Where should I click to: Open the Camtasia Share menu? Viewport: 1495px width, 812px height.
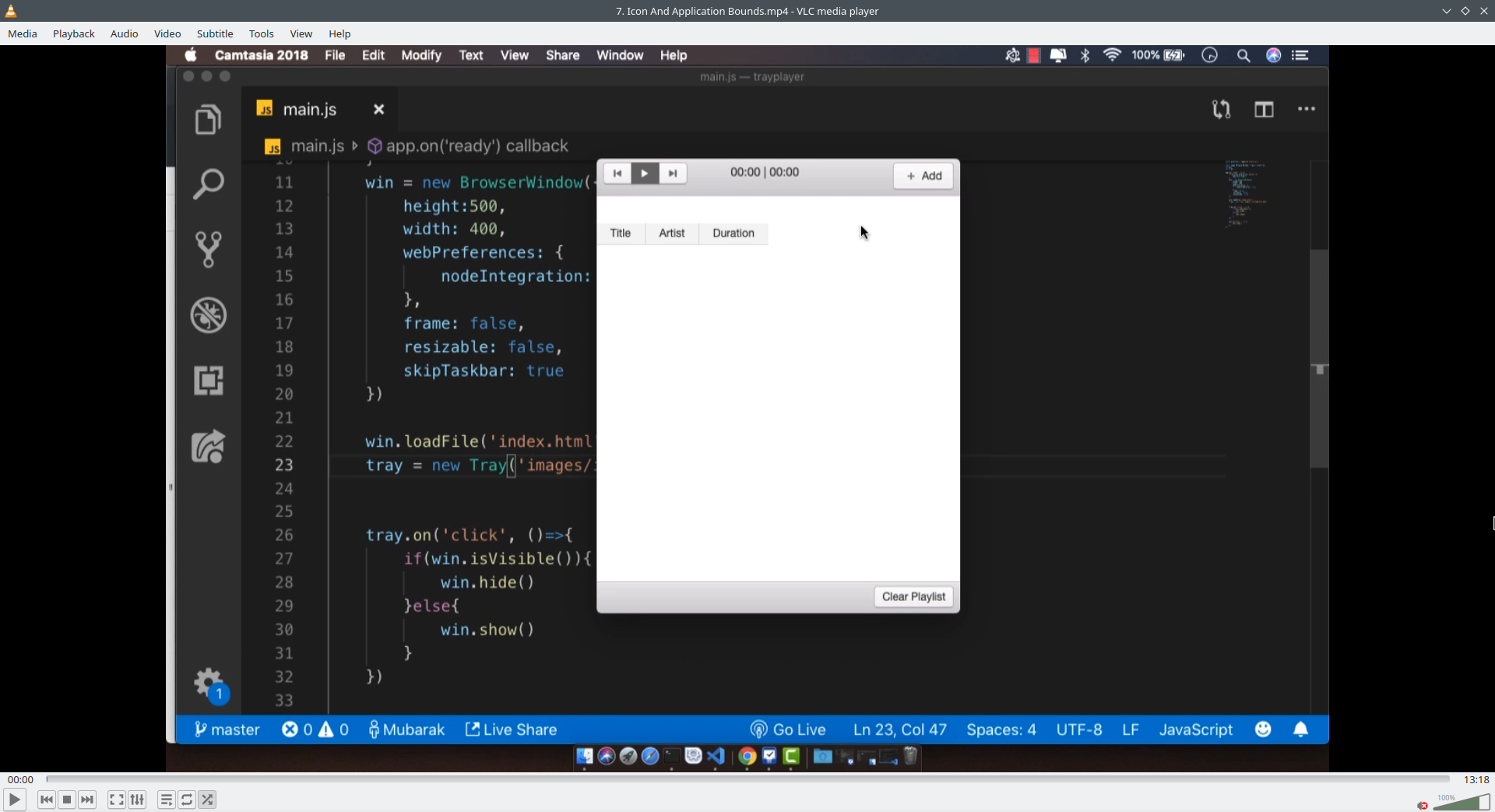(x=562, y=55)
